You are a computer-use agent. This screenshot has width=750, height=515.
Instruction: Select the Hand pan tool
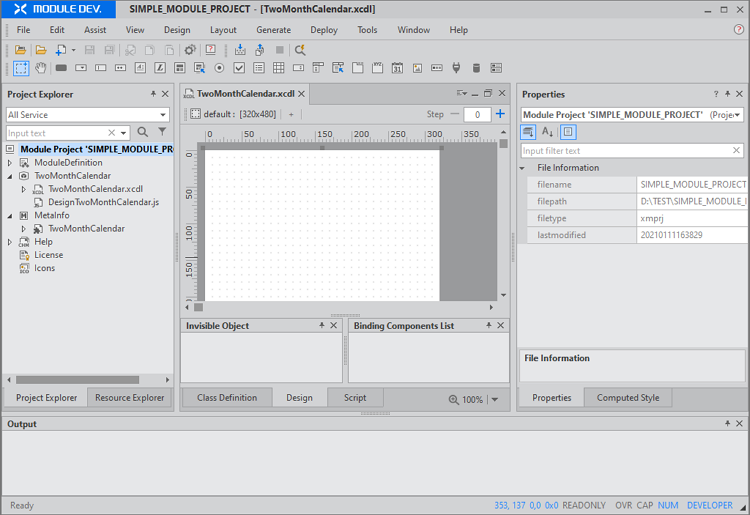(41, 68)
